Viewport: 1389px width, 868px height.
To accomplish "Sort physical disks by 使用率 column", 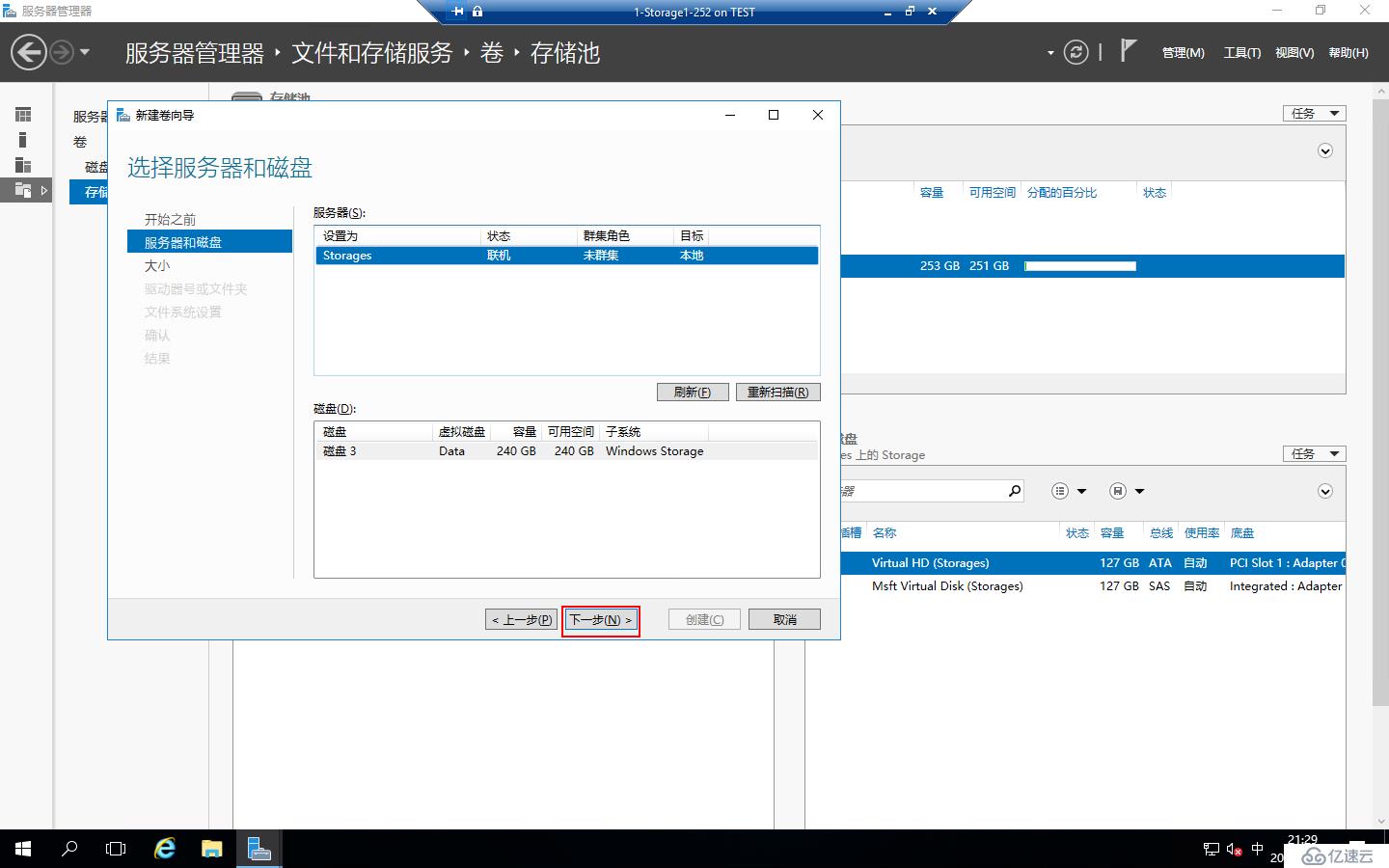I will coord(1202,532).
